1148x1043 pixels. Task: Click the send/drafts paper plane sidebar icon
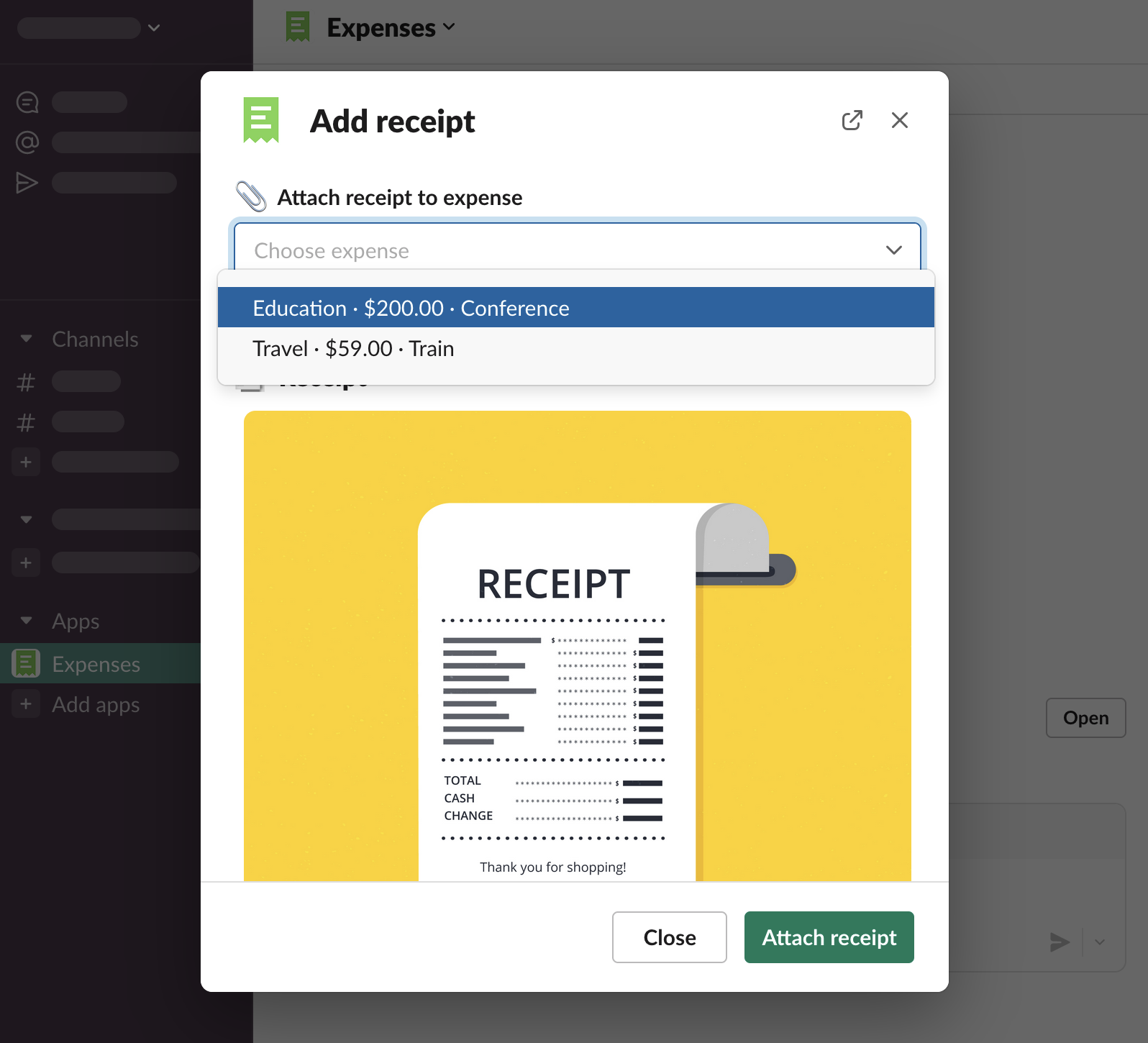click(27, 183)
